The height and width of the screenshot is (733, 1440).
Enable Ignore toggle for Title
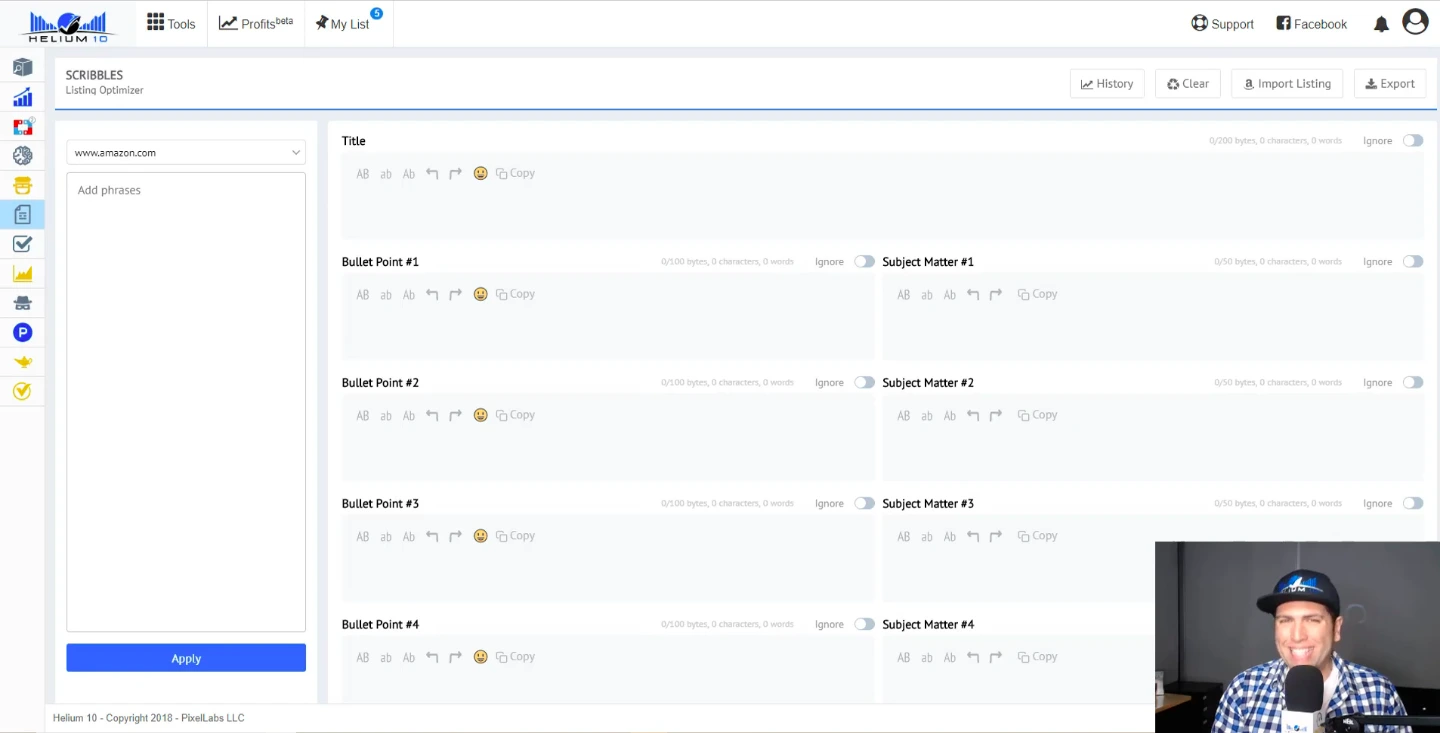click(x=1412, y=141)
